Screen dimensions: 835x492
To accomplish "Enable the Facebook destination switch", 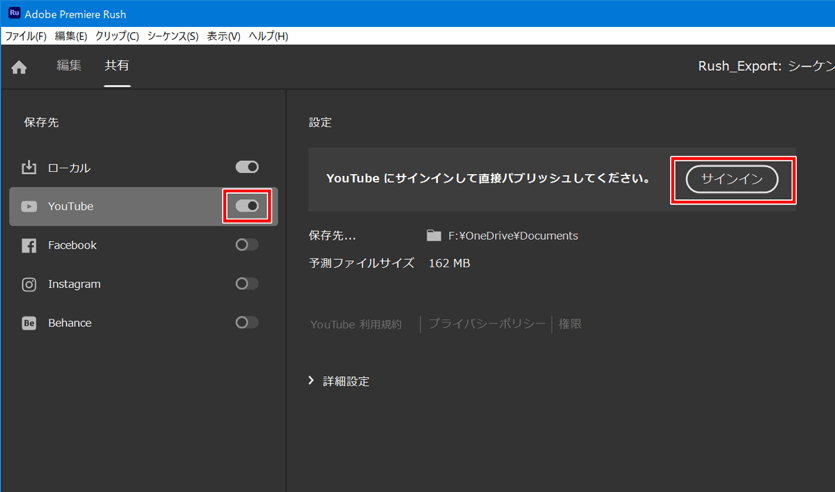I will tap(247, 245).
